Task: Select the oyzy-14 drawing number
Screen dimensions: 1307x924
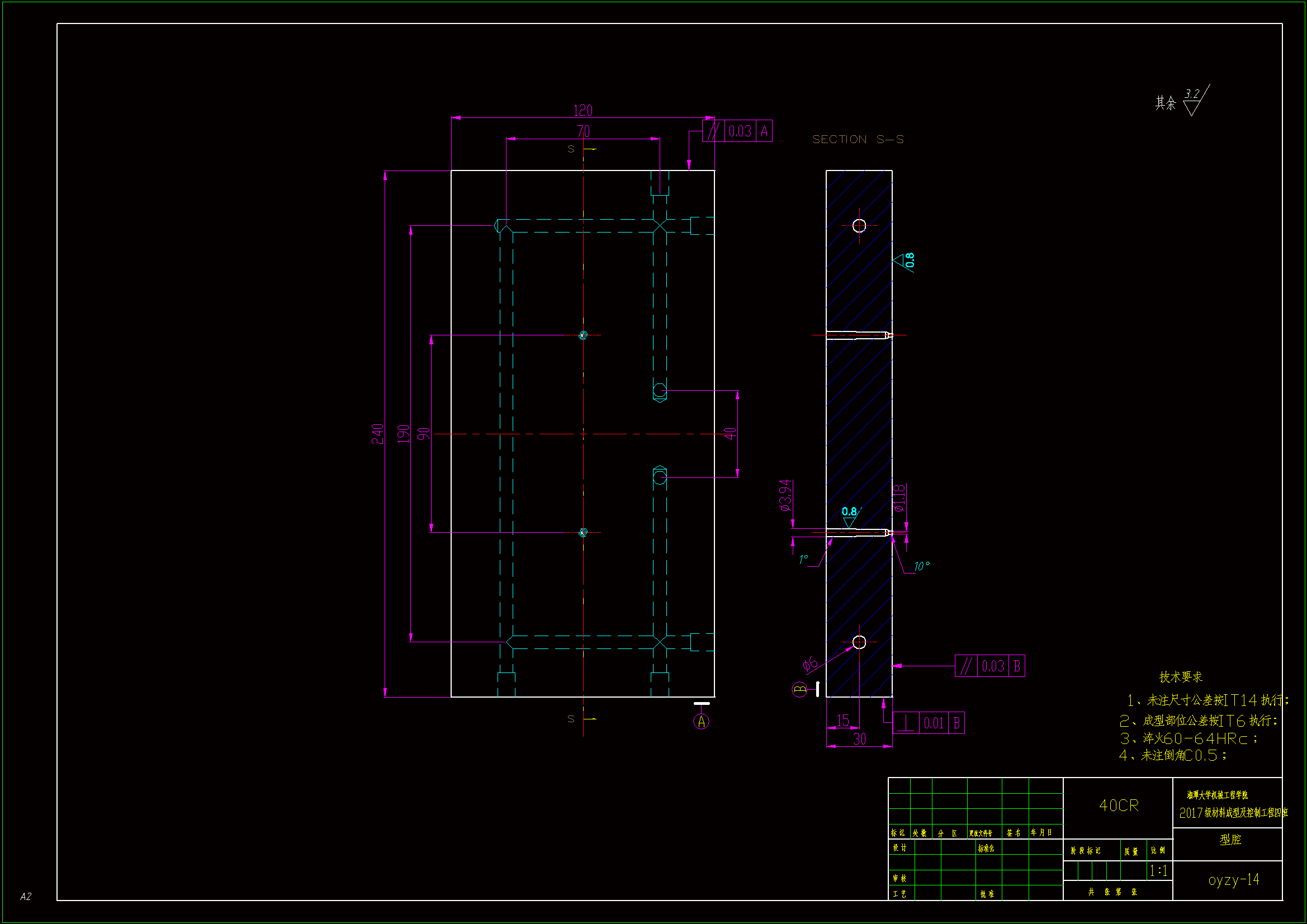Action: point(1233,880)
